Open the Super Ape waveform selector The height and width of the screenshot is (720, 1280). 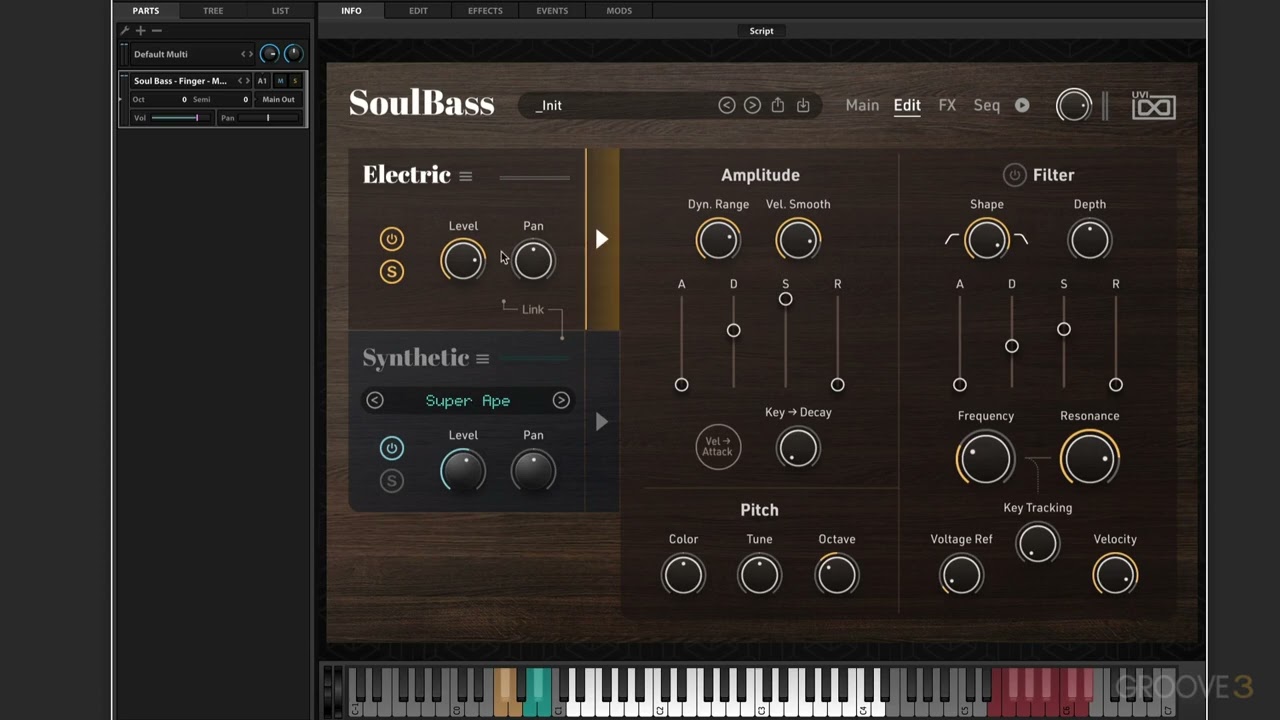point(468,401)
